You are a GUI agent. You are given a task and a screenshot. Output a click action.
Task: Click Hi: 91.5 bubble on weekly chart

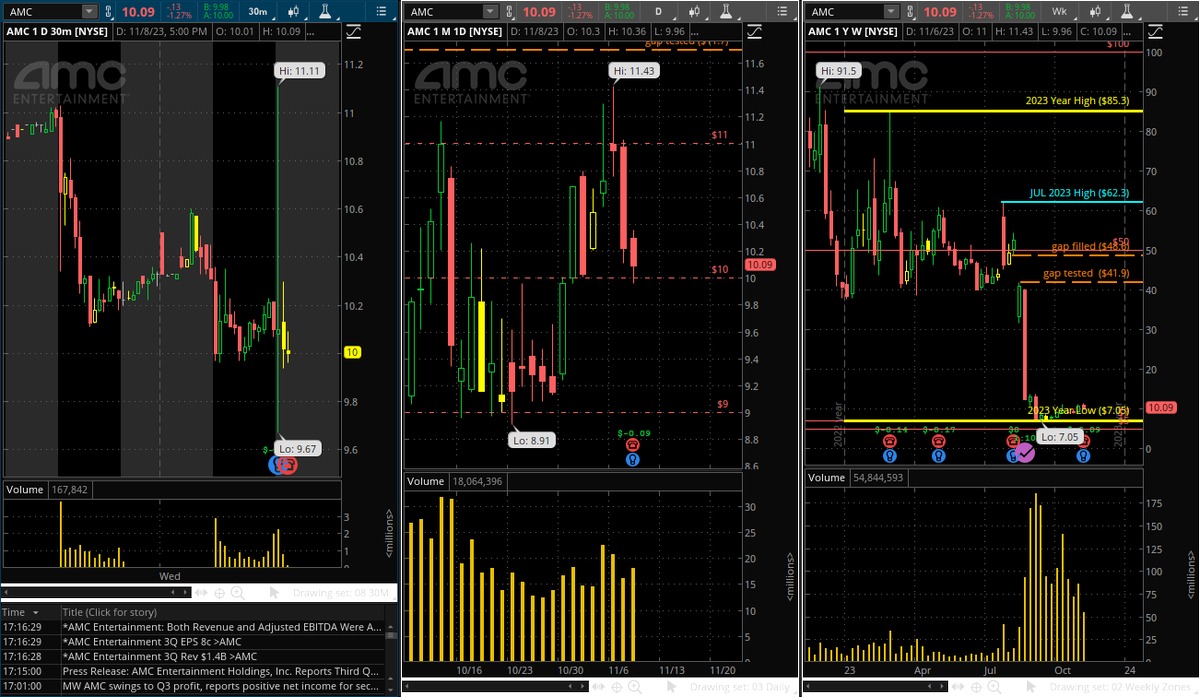tap(840, 70)
